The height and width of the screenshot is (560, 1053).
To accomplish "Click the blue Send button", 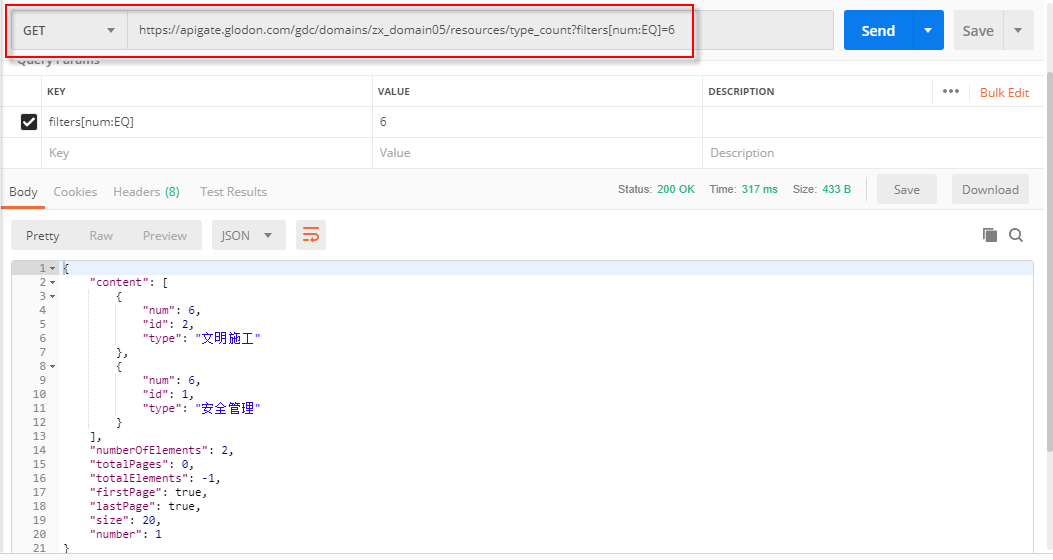I will (878, 31).
